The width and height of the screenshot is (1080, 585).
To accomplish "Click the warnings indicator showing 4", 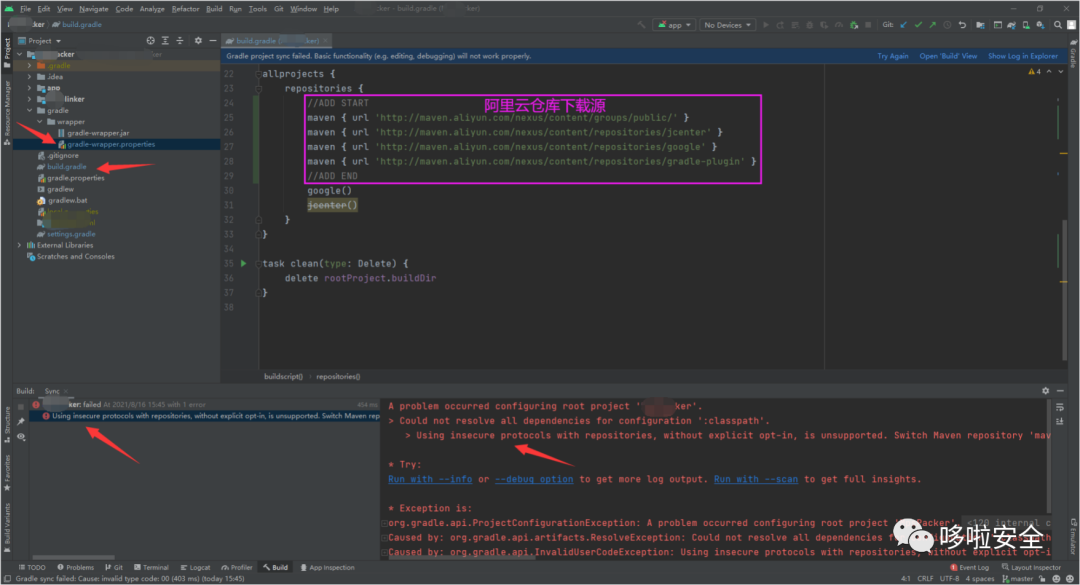I will pos(1035,71).
